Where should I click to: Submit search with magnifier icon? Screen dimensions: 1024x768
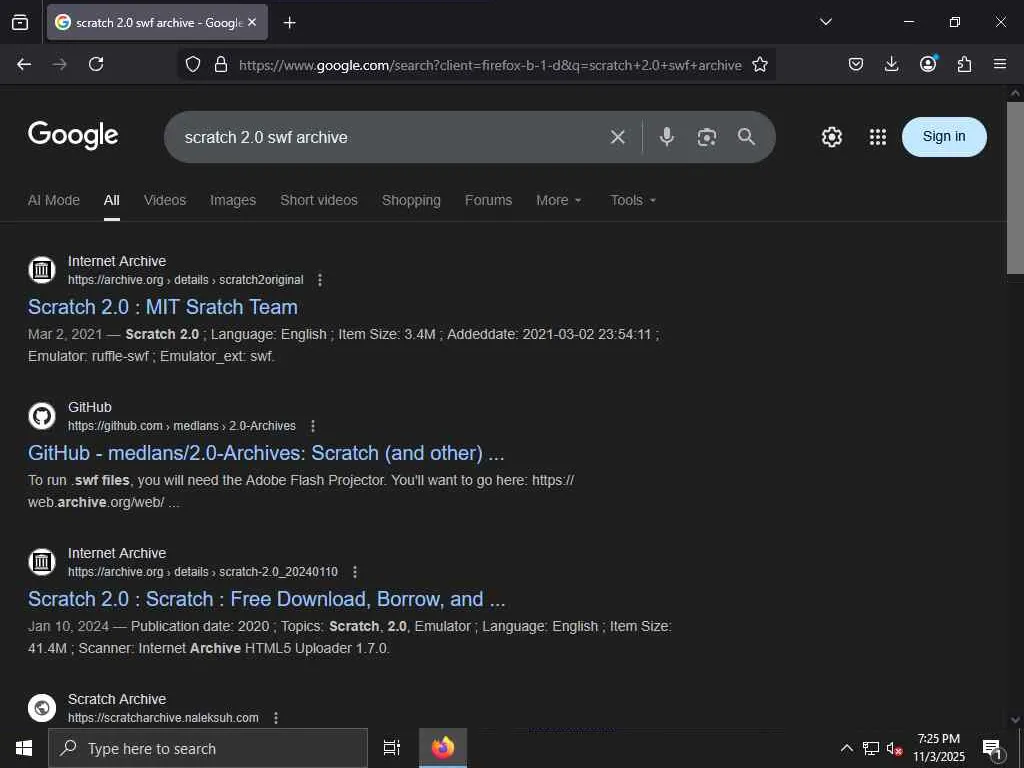[x=746, y=136]
